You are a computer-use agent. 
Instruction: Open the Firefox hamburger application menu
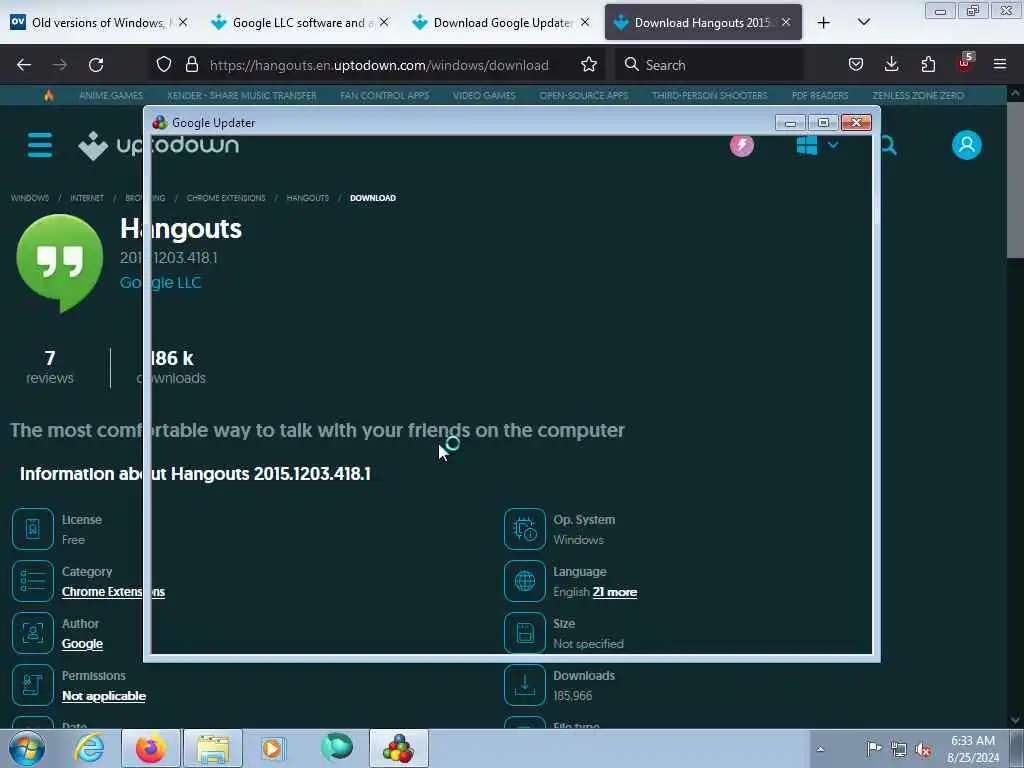1000,64
